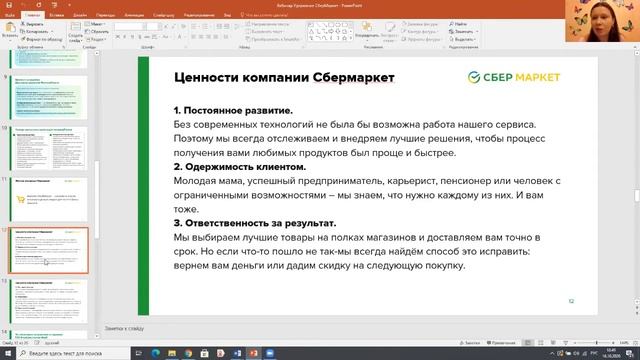Select slide 13 thumbnail
This screenshot has width=640, height=360.
[50, 302]
